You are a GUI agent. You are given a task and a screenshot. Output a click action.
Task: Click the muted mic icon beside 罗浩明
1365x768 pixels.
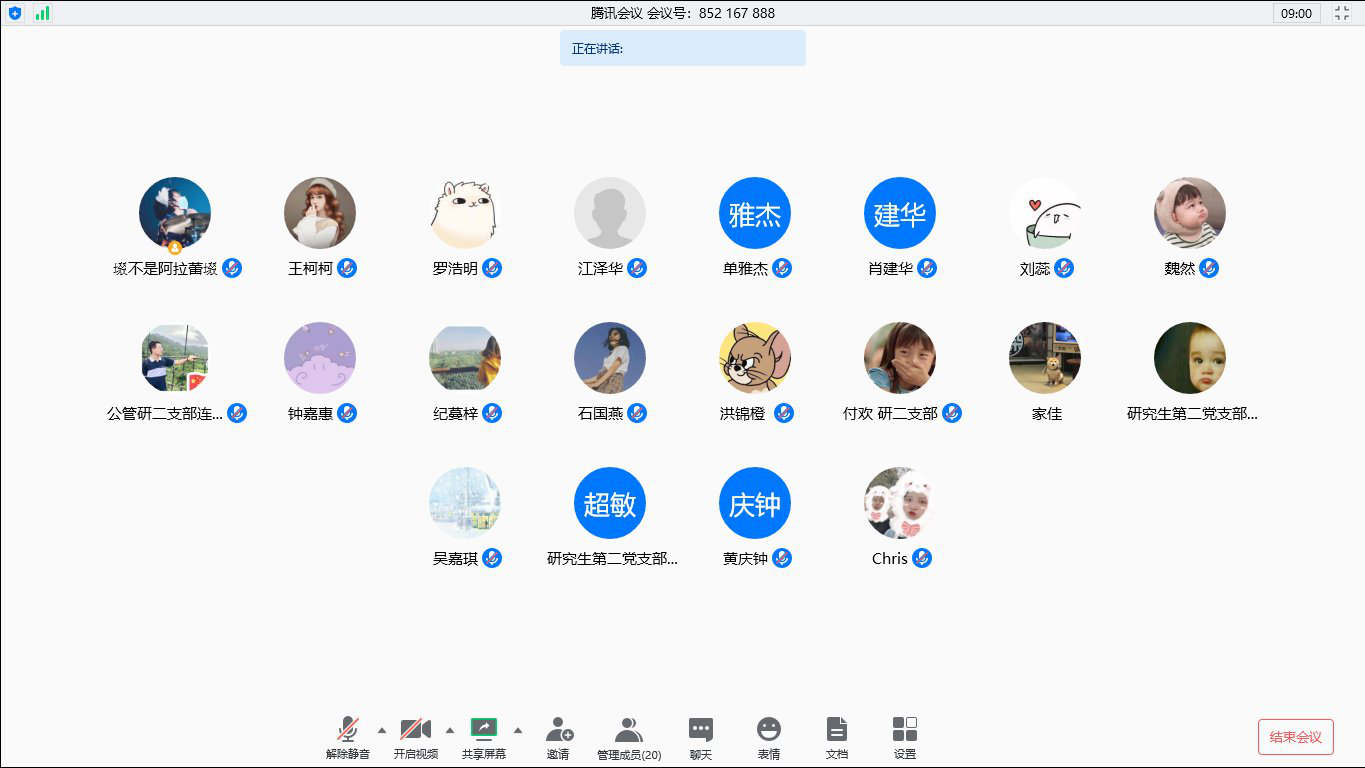point(492,268)
